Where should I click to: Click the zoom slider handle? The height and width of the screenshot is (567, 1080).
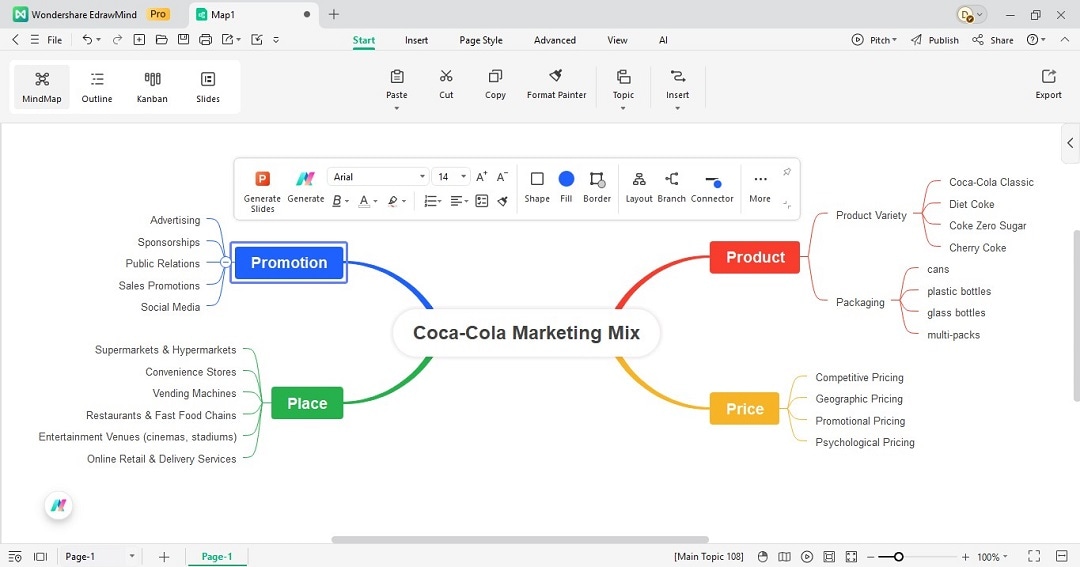point(898,557)
